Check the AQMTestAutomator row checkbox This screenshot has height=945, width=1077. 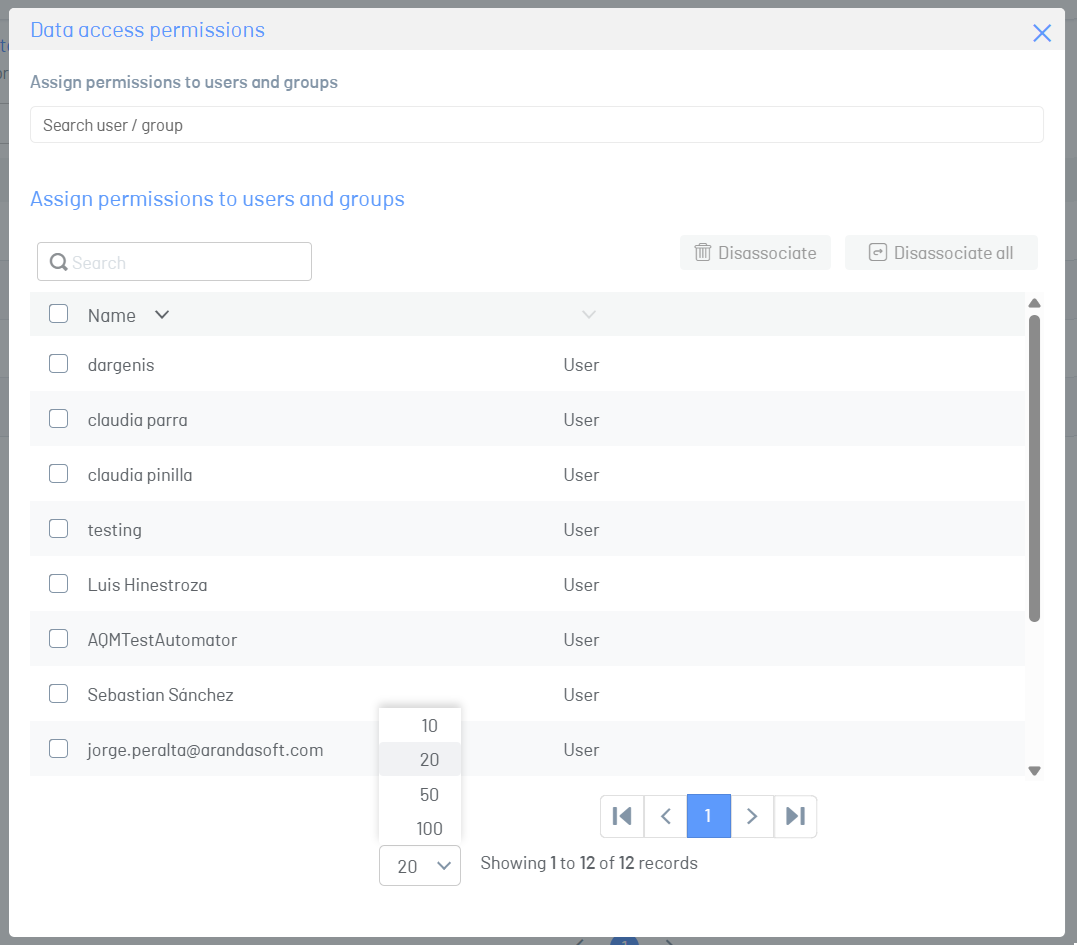coord(58,638)
